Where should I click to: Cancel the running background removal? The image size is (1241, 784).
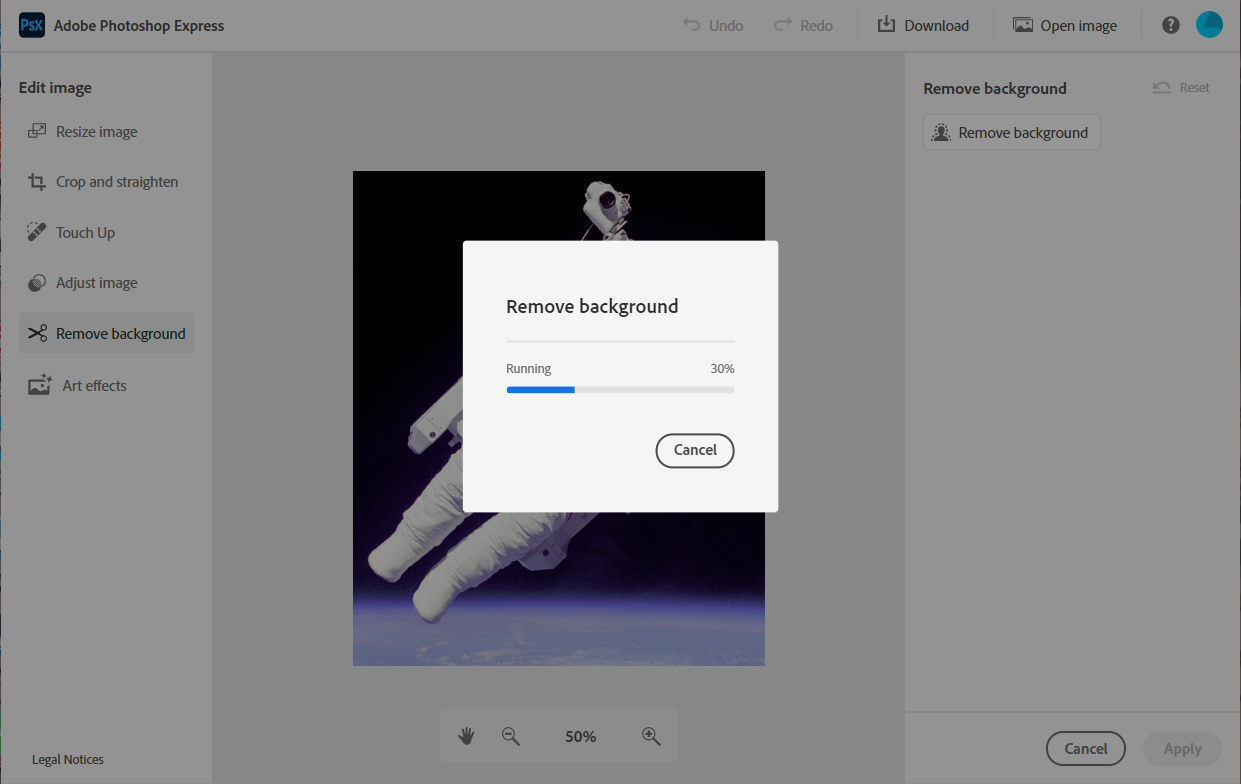click(694, 450)
